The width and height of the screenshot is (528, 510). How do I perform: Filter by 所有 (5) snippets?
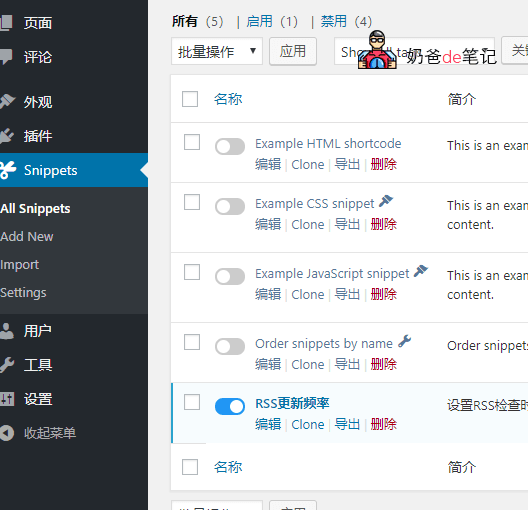click(x=198, y=21)
